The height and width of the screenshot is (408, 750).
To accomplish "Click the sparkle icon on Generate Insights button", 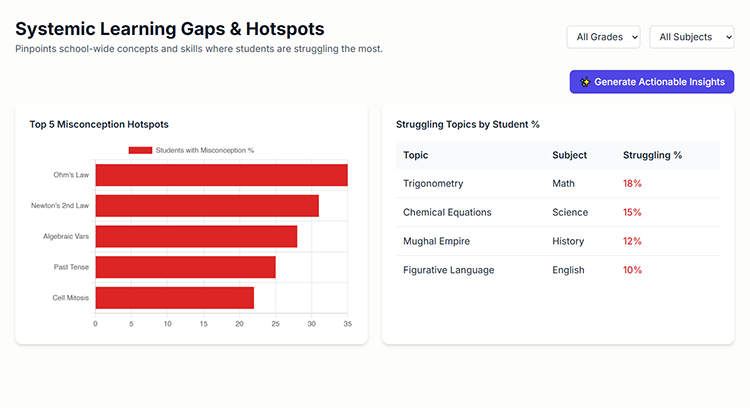I will point(585,82).
